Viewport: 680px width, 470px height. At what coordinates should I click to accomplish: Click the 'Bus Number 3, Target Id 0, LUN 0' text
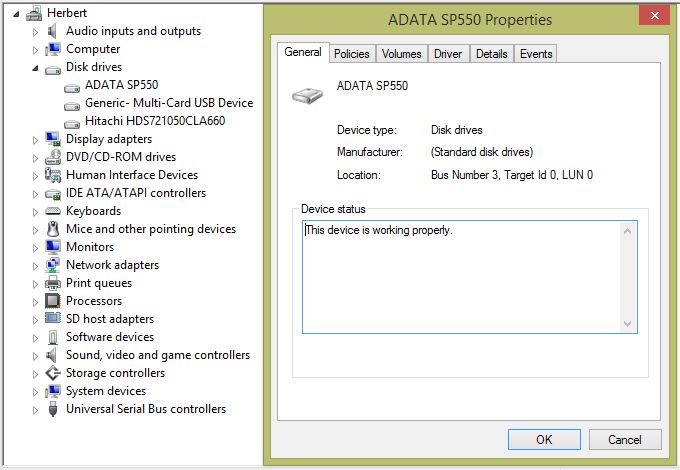coord(512,175)
